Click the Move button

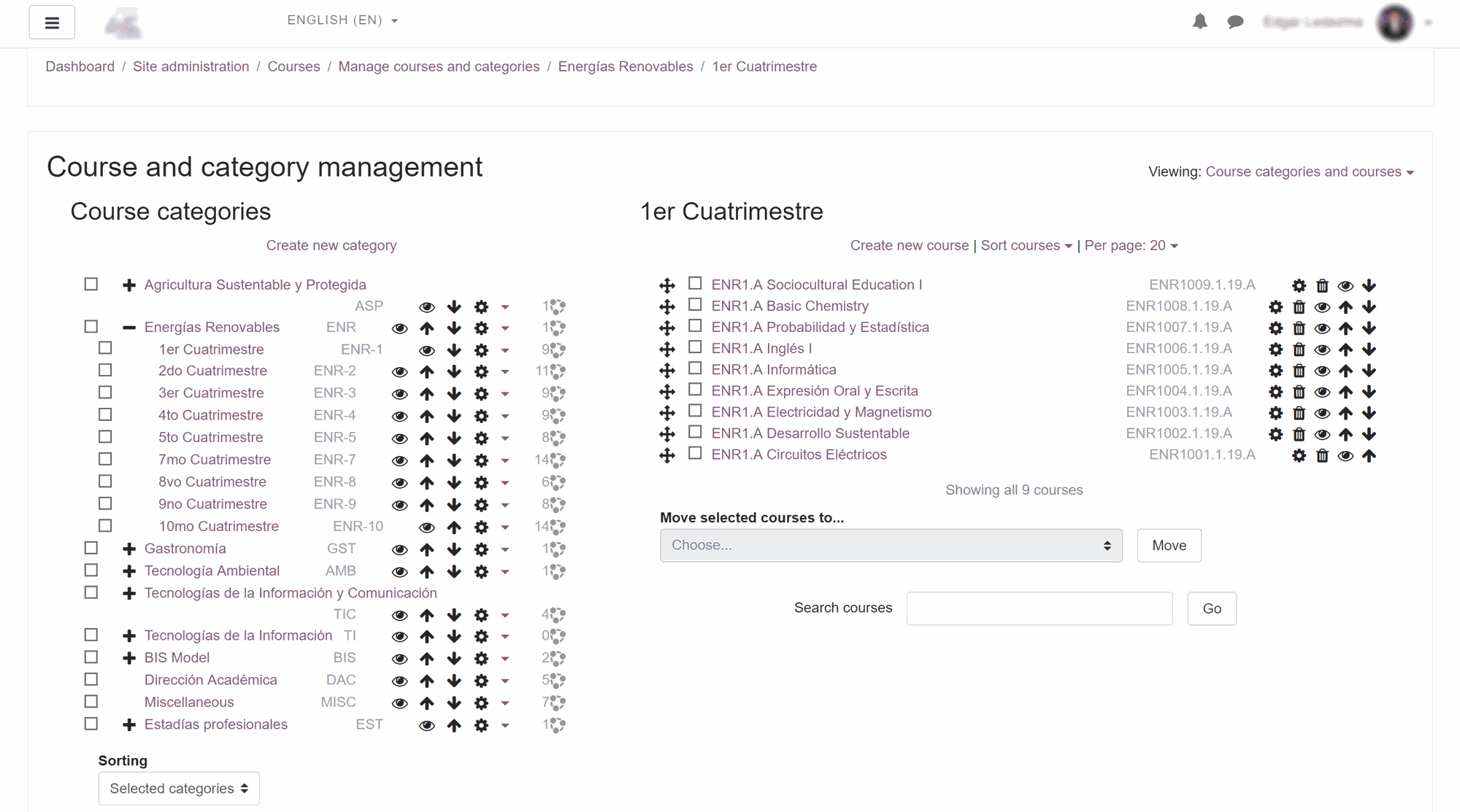(x=1169, y=546)
